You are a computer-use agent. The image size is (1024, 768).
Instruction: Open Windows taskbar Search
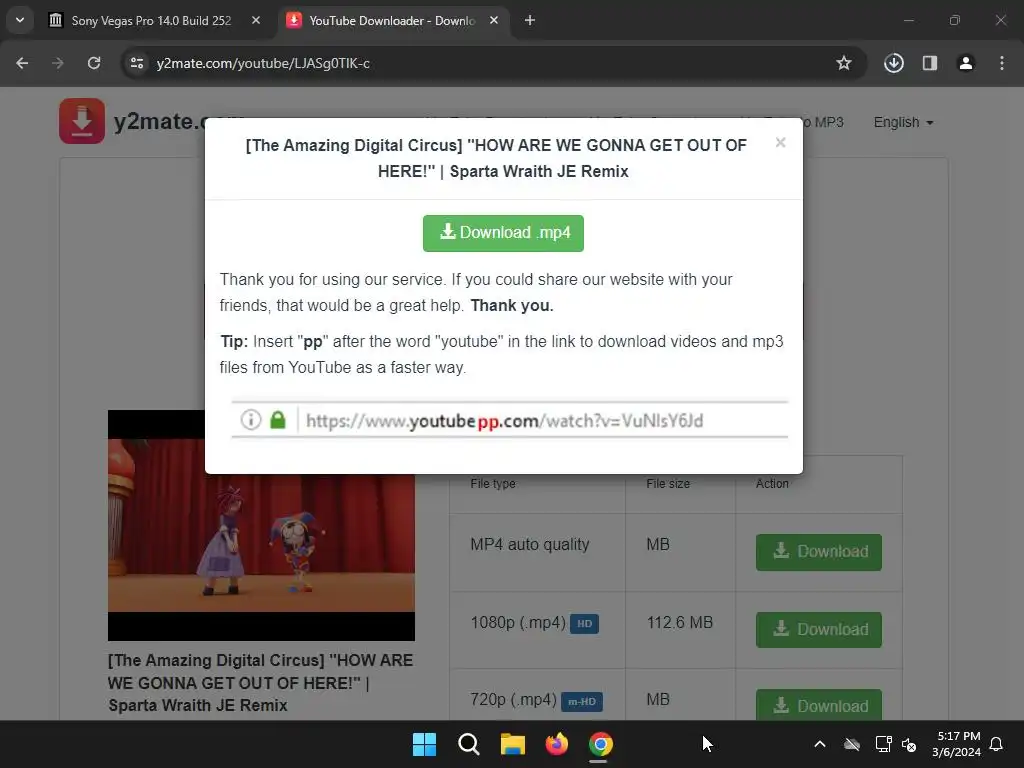pos(469,744)
